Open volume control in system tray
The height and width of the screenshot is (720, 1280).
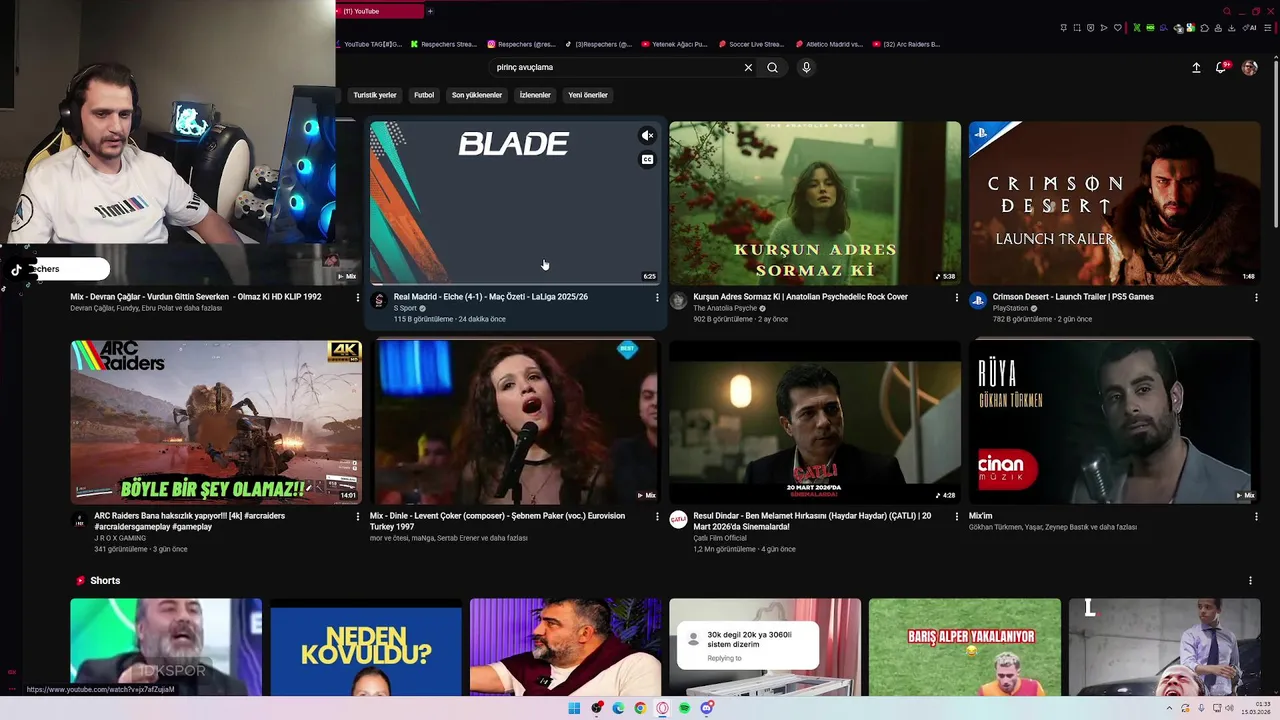click(x=1229, y=708)
